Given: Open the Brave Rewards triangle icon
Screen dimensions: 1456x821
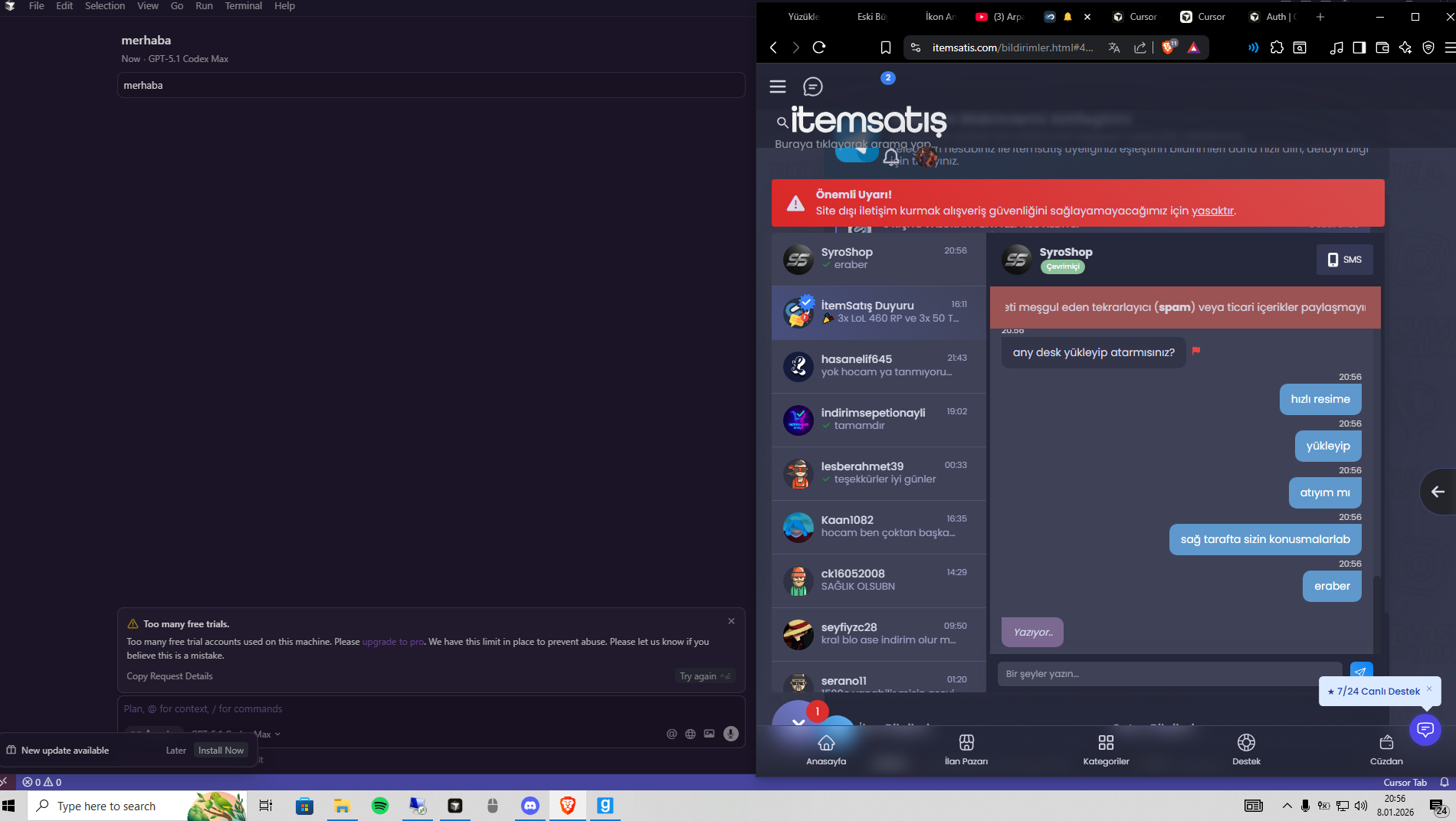Looking at the screenshot, I should pyautogui.click(x=1193, y=47).
